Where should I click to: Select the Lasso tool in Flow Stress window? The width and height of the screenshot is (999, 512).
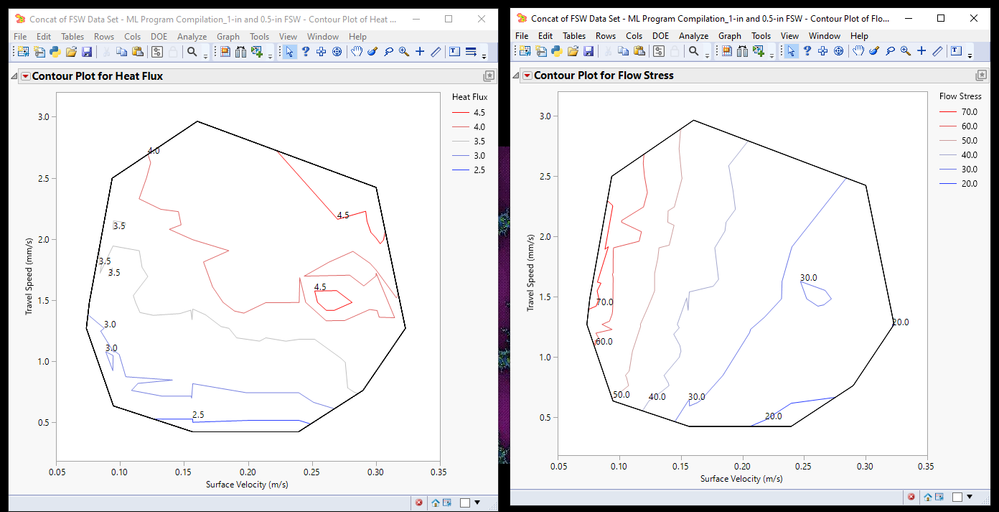coord(890,51)
